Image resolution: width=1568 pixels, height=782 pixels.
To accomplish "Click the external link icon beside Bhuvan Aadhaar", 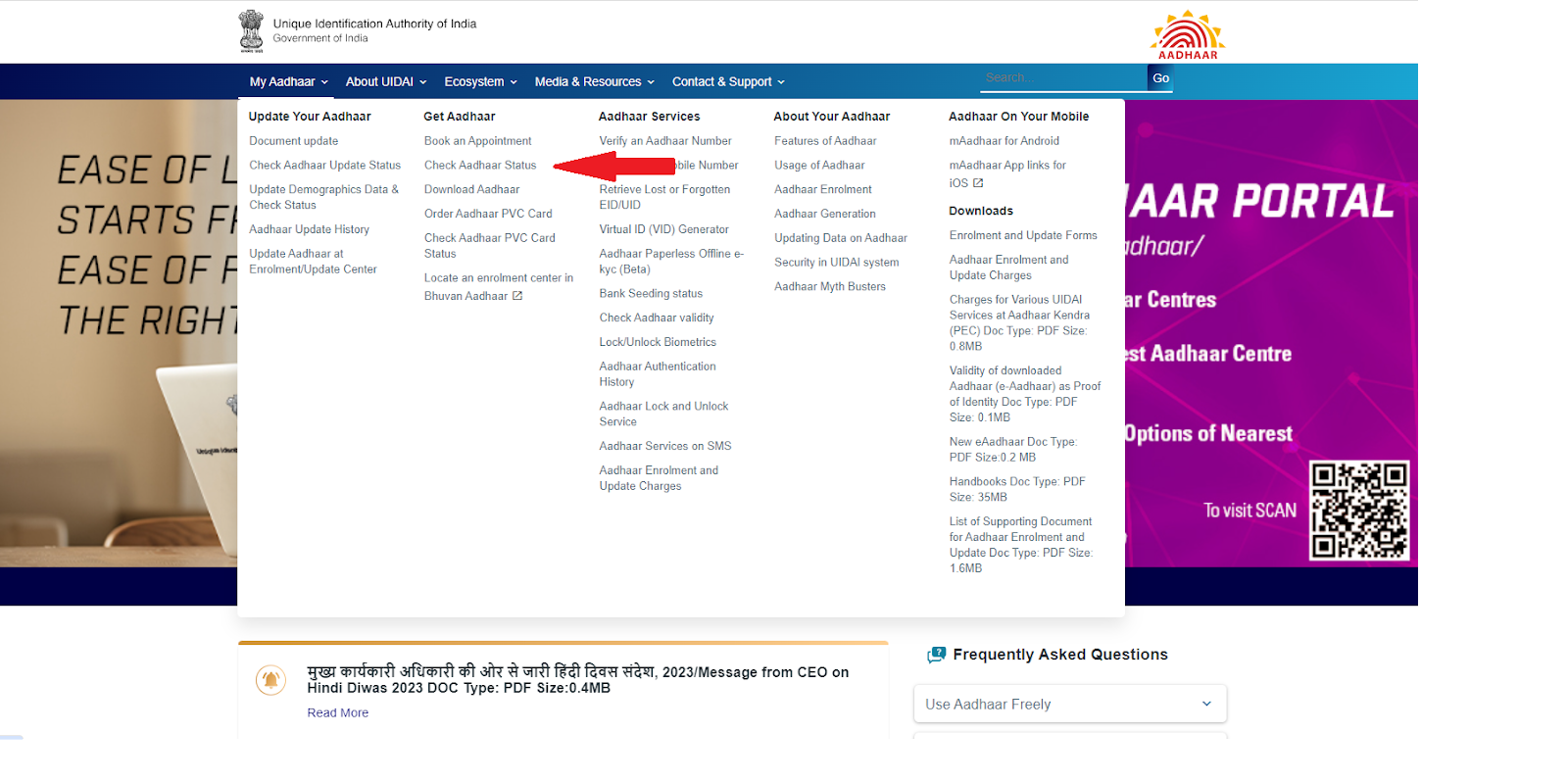I will pyautogui.click(x=517, y=296).
